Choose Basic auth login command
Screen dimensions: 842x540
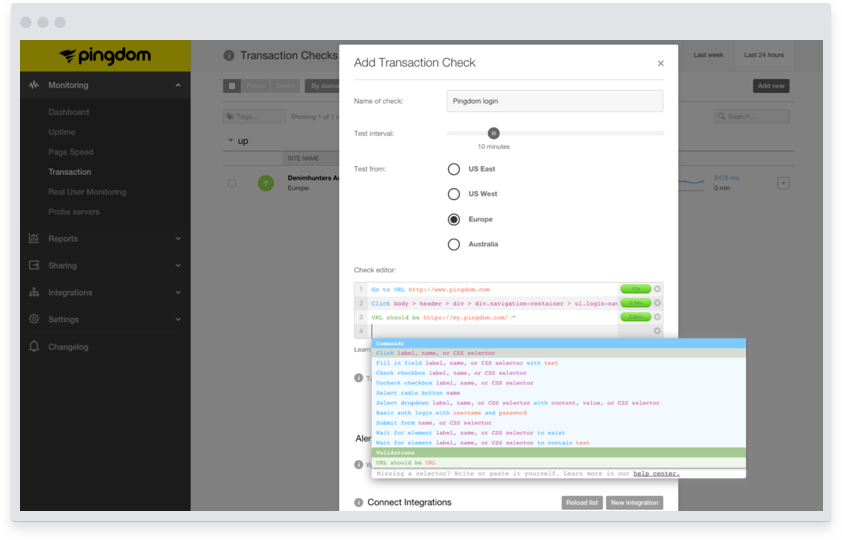click(x=558, y=413)
